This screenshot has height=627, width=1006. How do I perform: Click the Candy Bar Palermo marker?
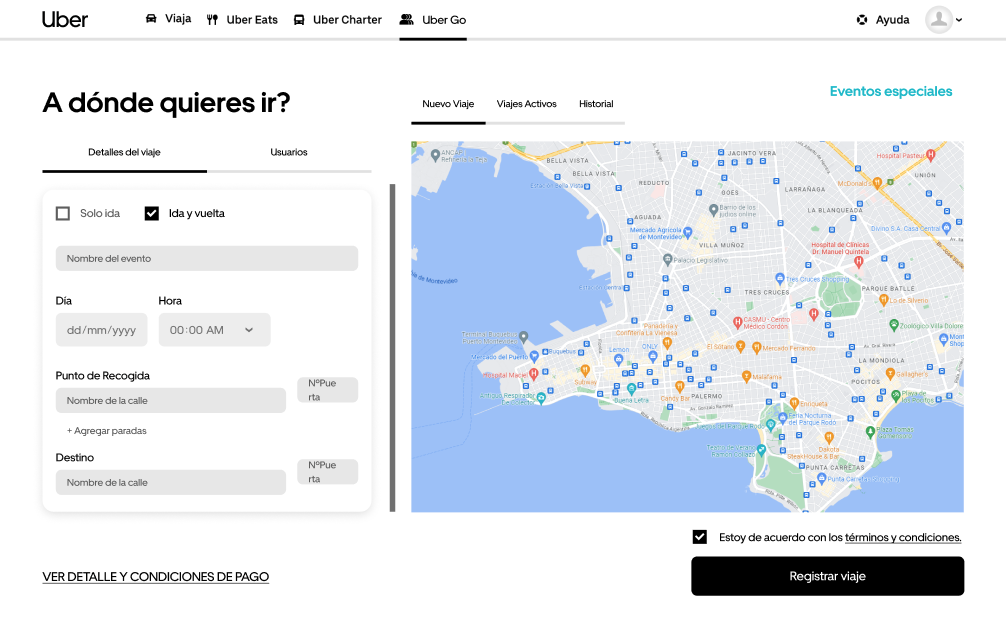coord(679,386)
